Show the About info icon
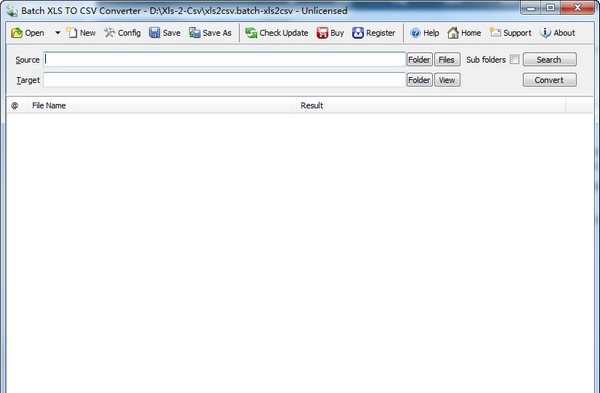 point(545,33)
